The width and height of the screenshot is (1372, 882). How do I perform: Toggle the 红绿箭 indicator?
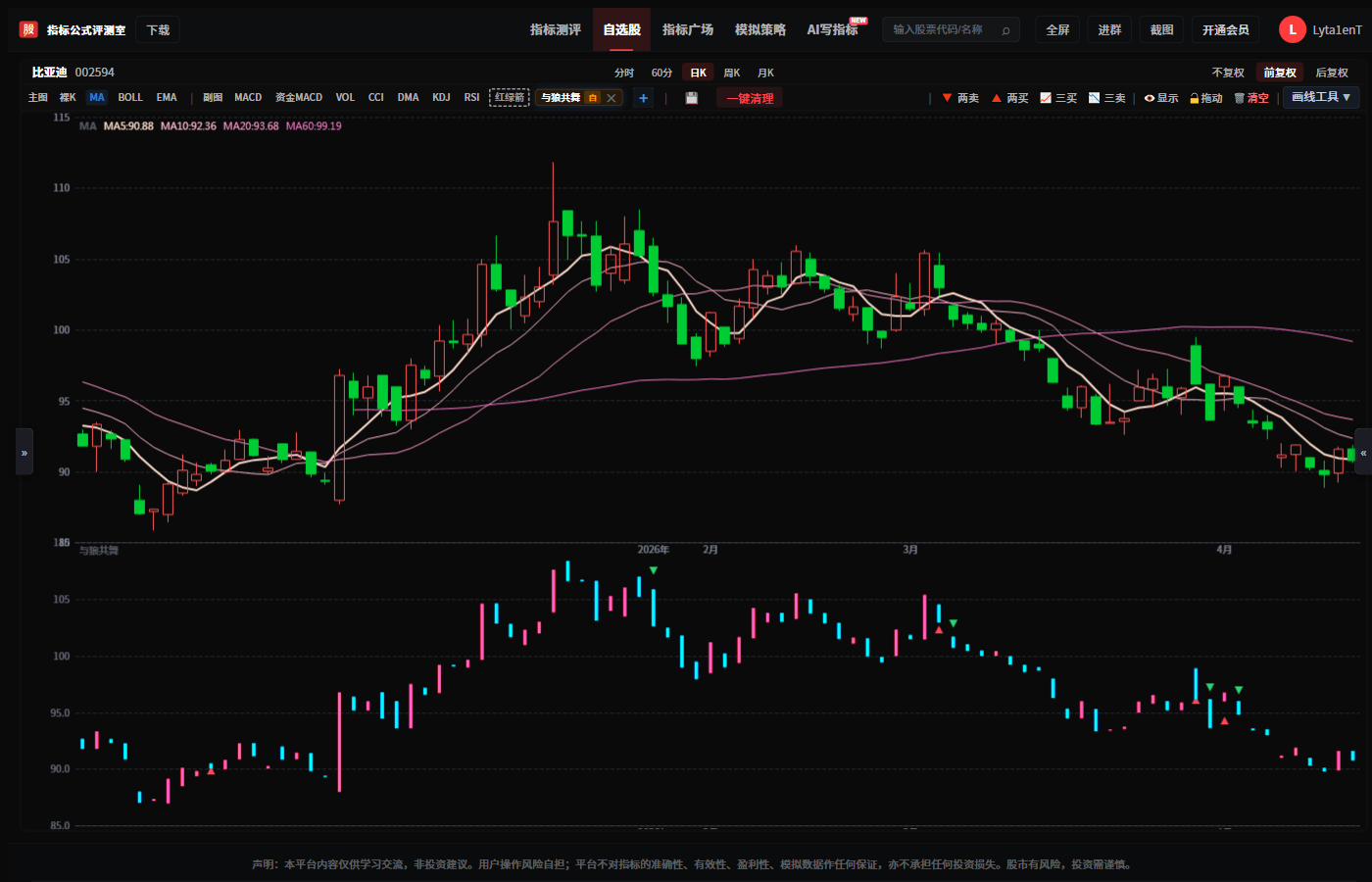pos(510,98)
